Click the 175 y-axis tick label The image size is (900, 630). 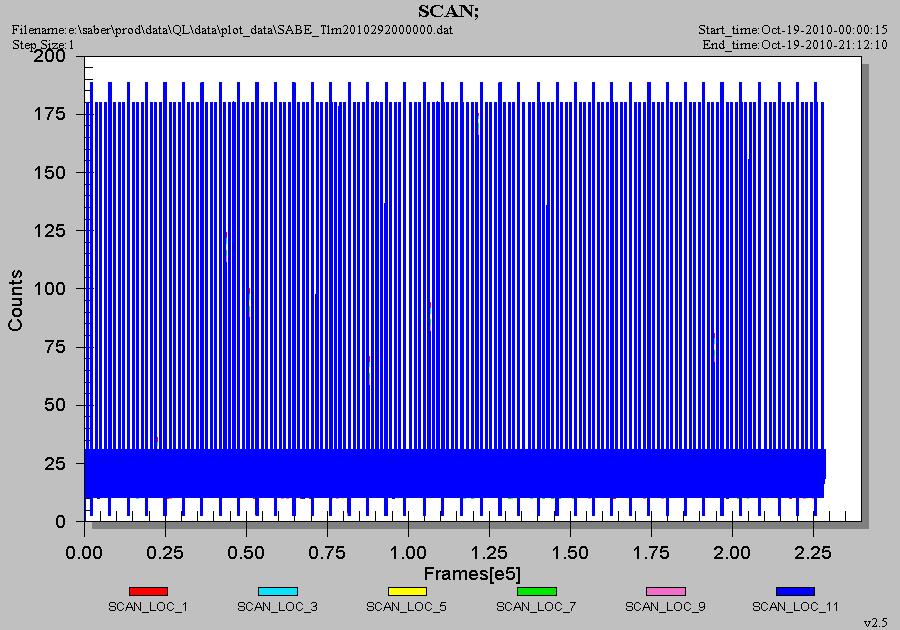(50, 114)
